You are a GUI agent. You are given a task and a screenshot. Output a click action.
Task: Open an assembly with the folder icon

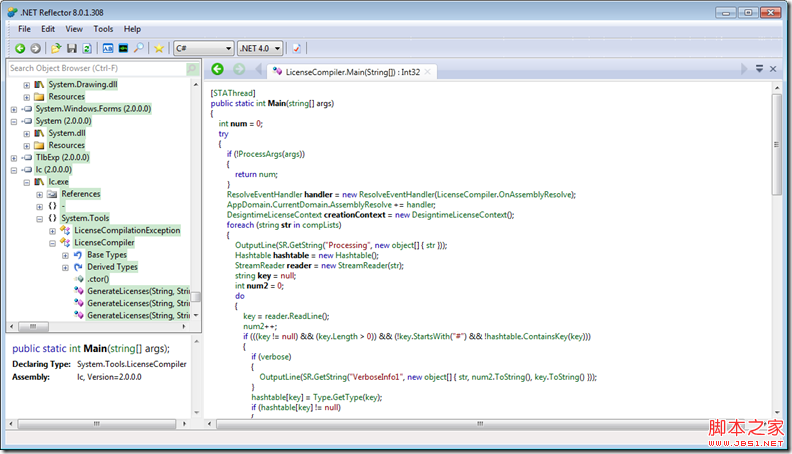pos(56,48)
